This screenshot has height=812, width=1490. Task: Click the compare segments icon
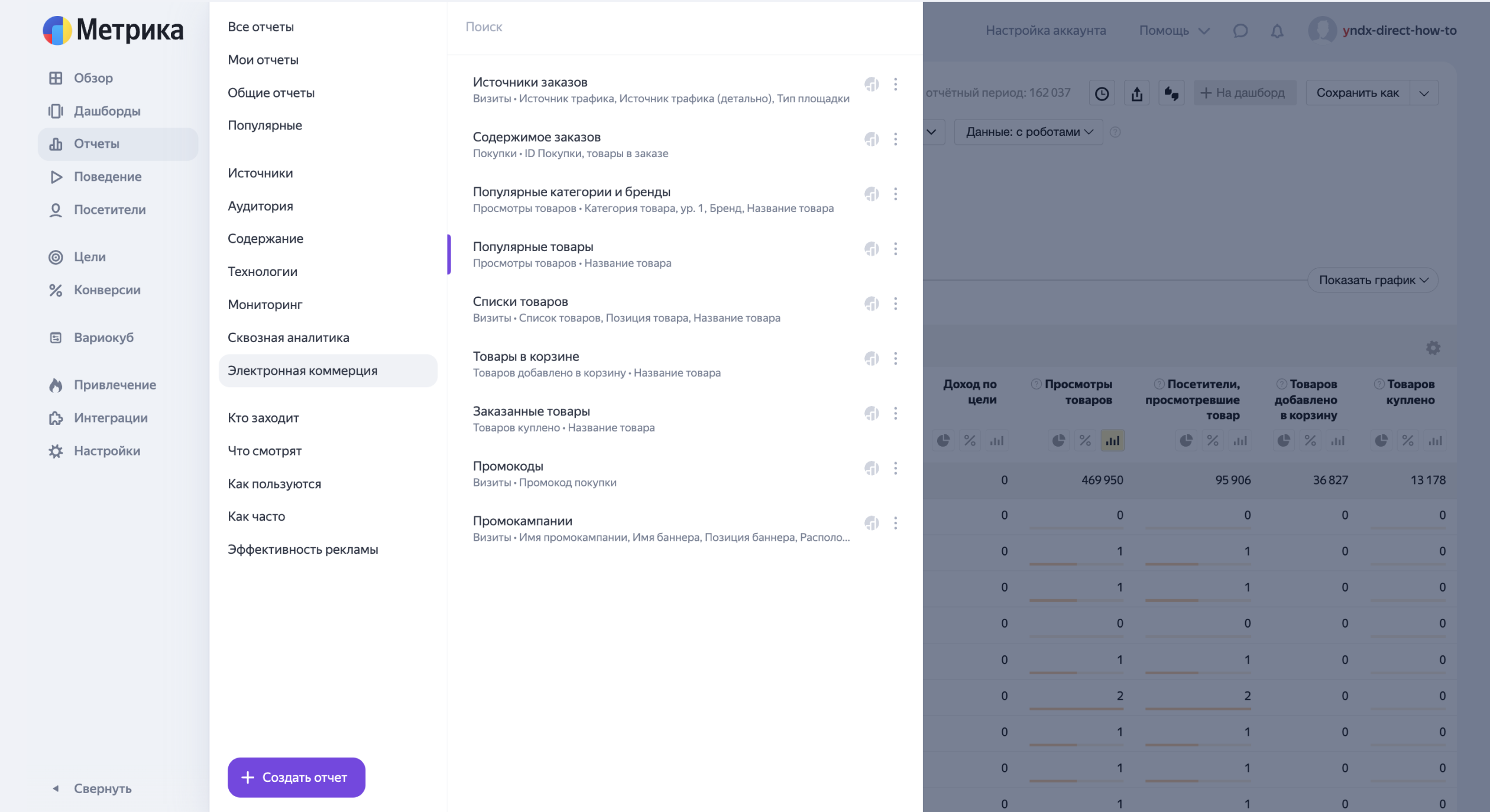tap(1171, 93)
